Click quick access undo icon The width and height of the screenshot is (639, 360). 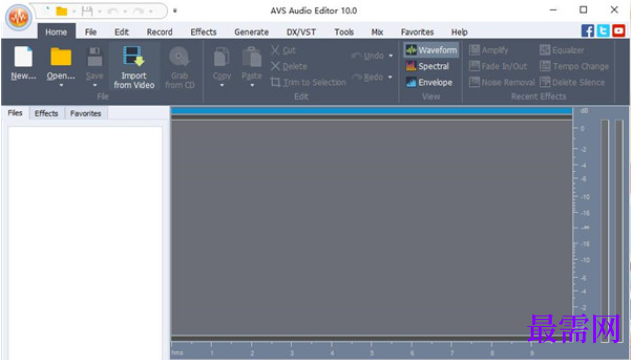tap(113, 11)
